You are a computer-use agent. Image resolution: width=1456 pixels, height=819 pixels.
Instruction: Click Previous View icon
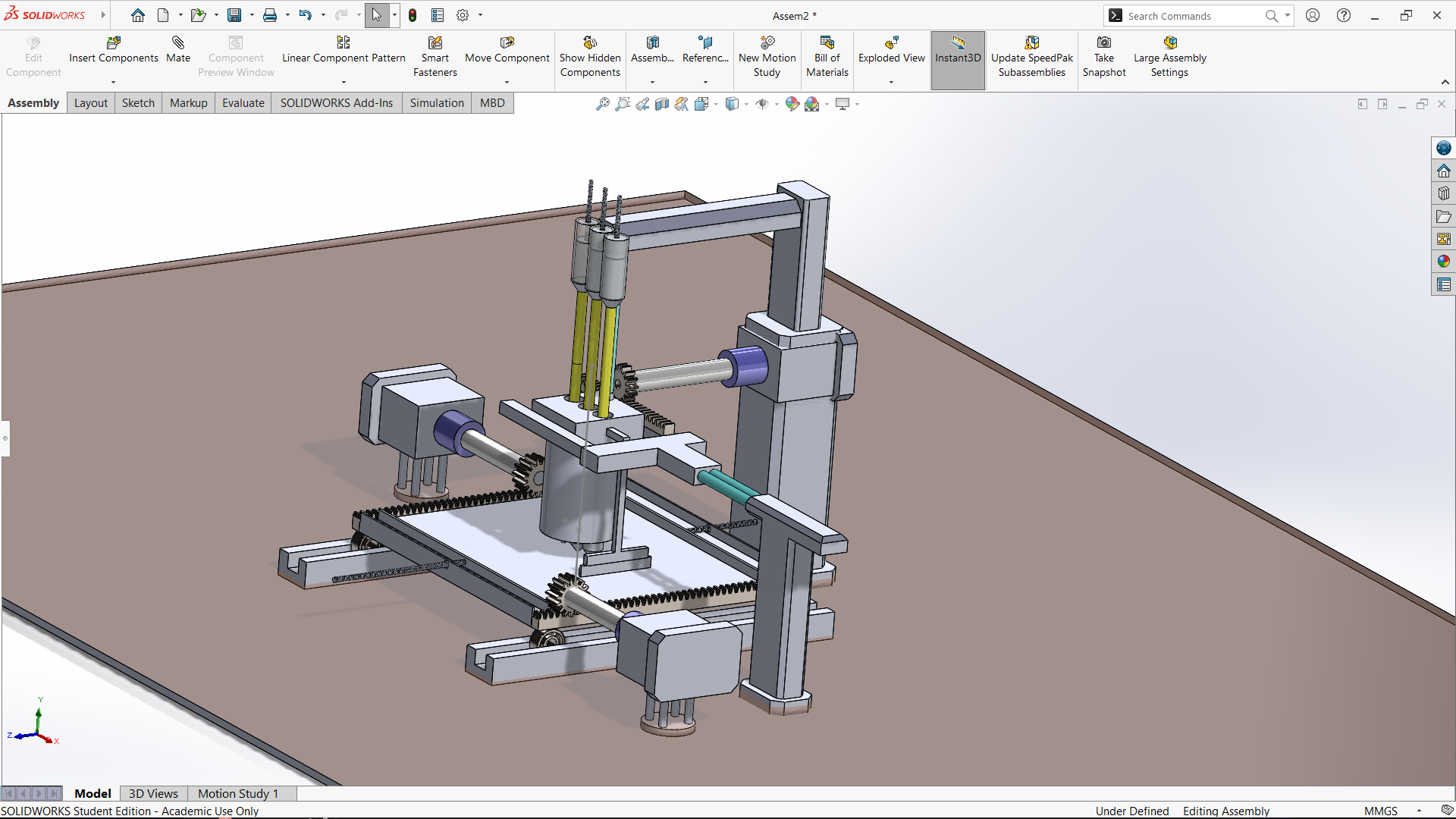pyautogui.click(x=642, y=104)
